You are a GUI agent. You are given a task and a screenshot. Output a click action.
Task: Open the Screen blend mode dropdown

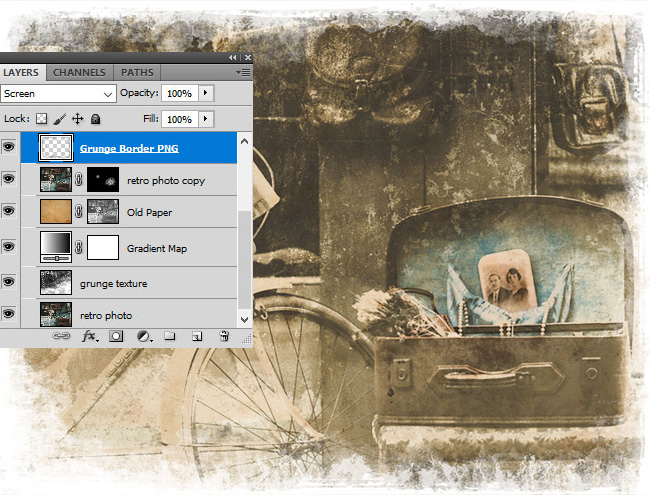pyautogui.click(x=58, y=93)
